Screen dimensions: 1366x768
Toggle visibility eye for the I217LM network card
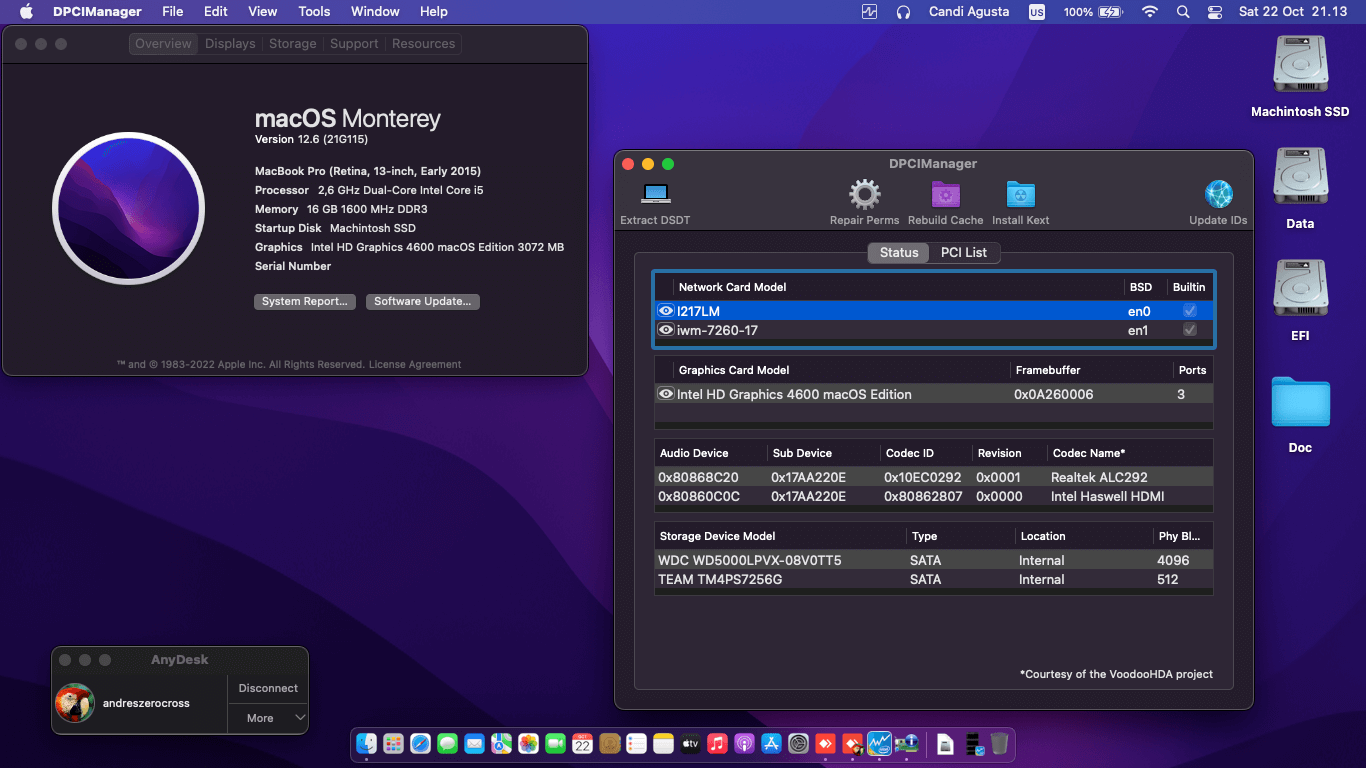tap(666, 311)
